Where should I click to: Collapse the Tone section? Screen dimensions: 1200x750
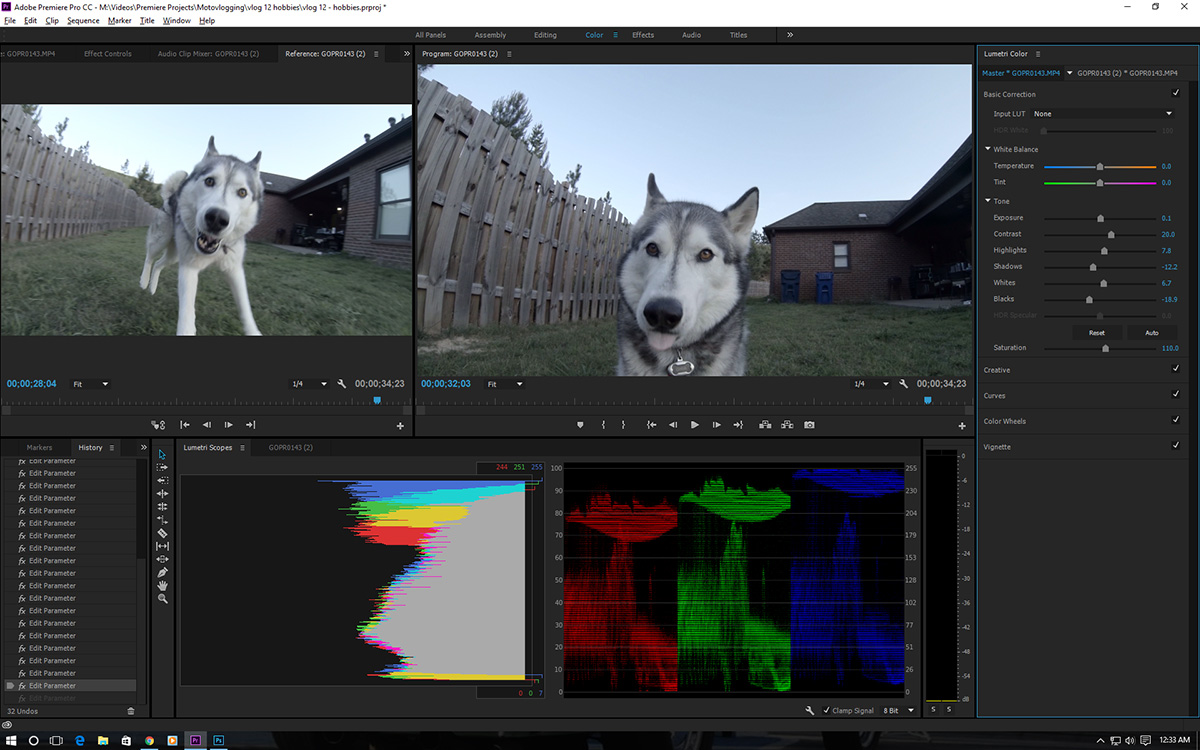[988, 201]
